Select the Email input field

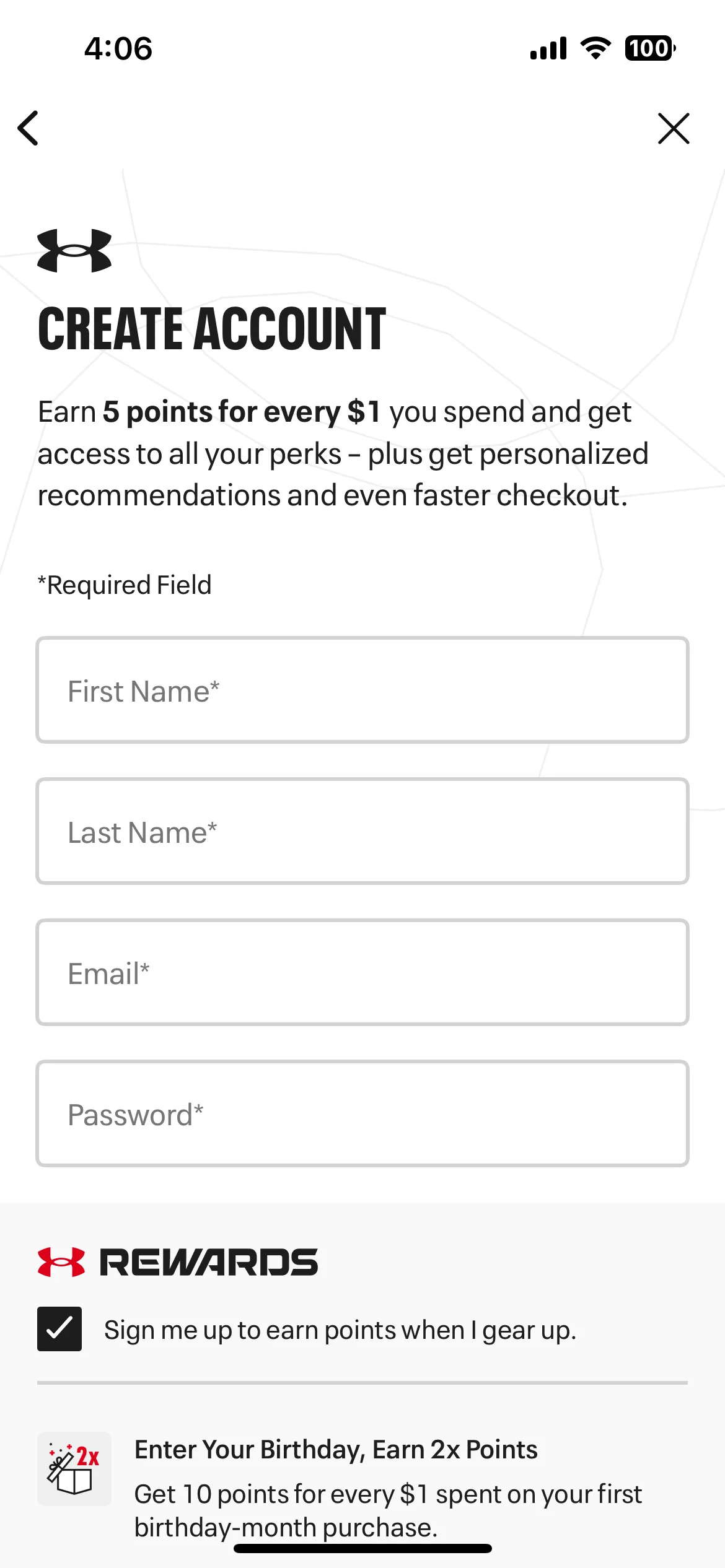(362, 972)
